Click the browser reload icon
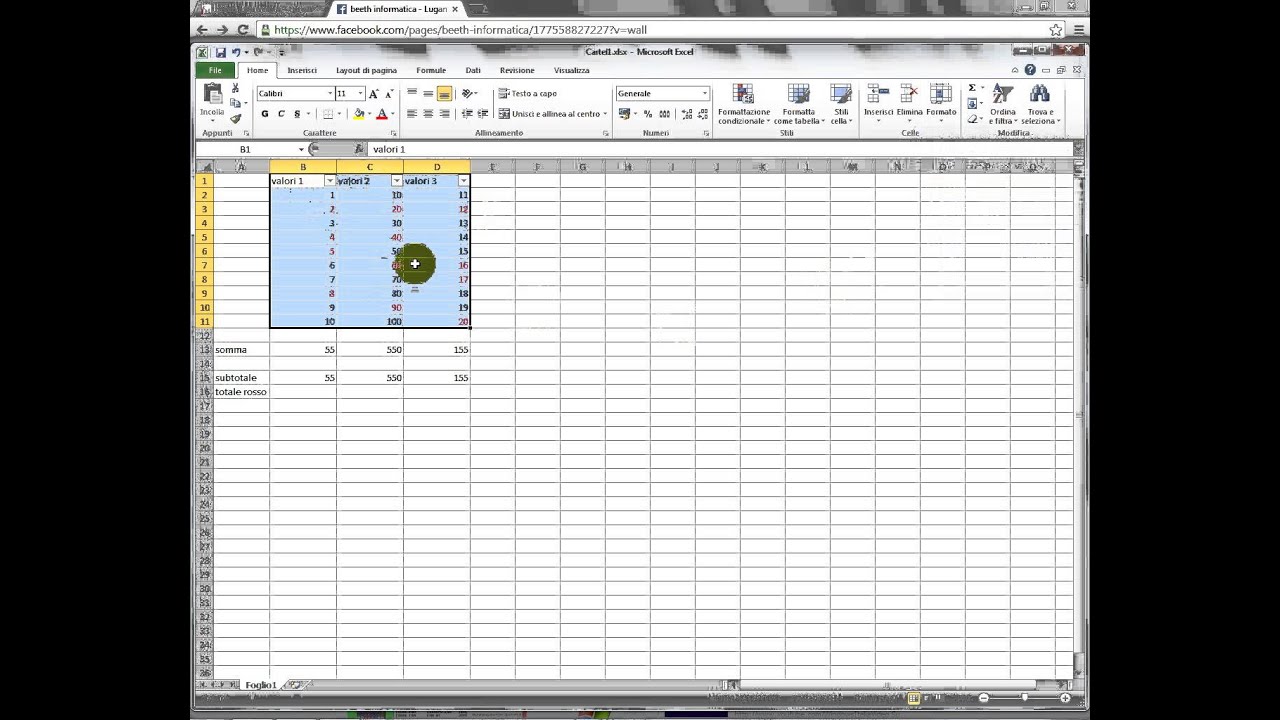 coord(242,30)
